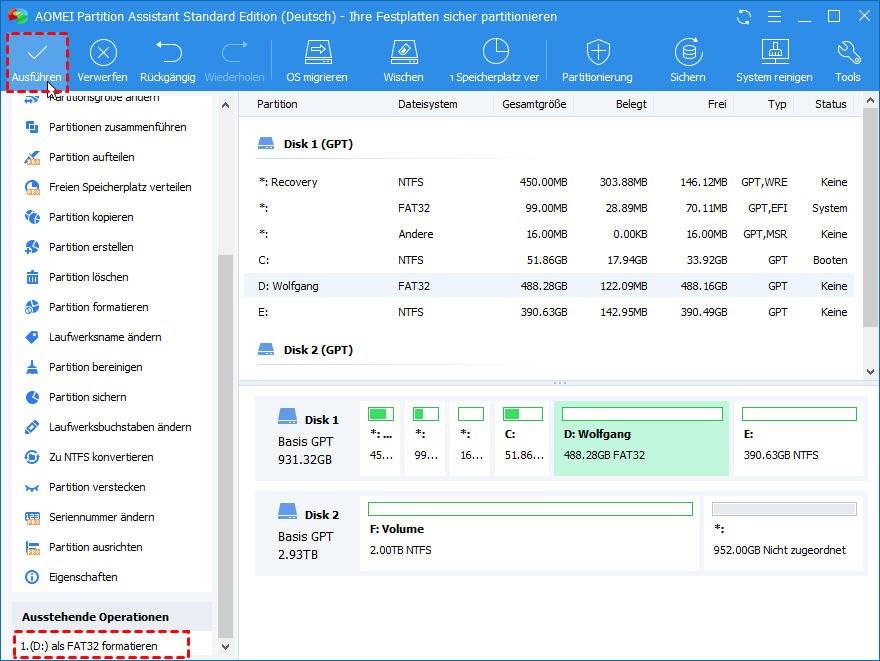The image size is (880, 661).
Task: Open the hamburger menu in title bar
Action: coord(774,17)
